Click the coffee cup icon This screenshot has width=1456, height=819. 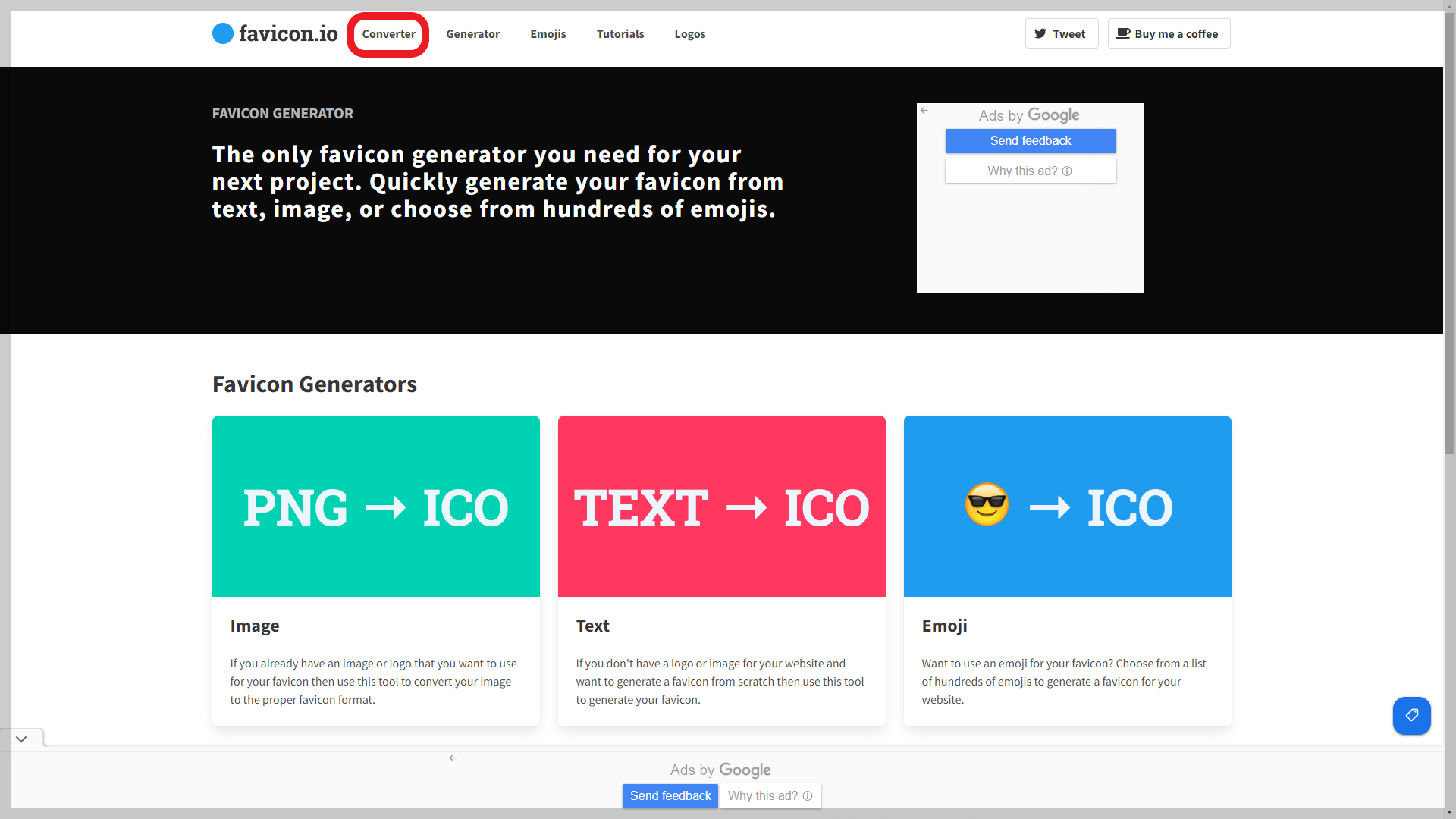pyautogui.click(x=1123, y=33)
